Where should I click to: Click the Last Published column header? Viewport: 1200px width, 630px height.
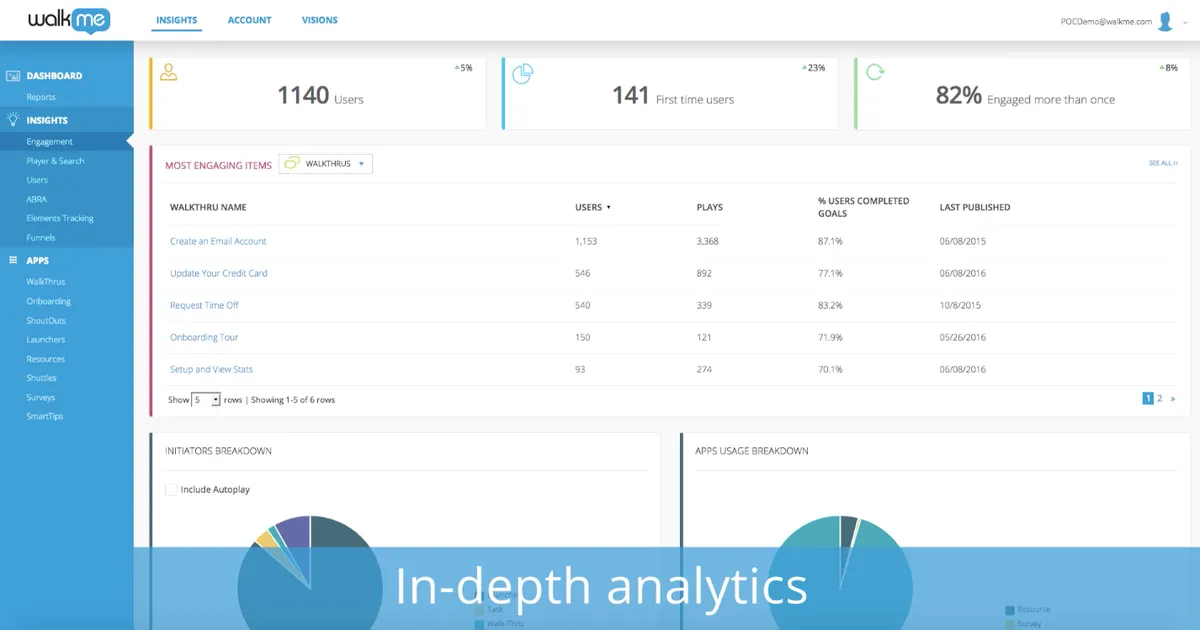click(x=975, y=207)
